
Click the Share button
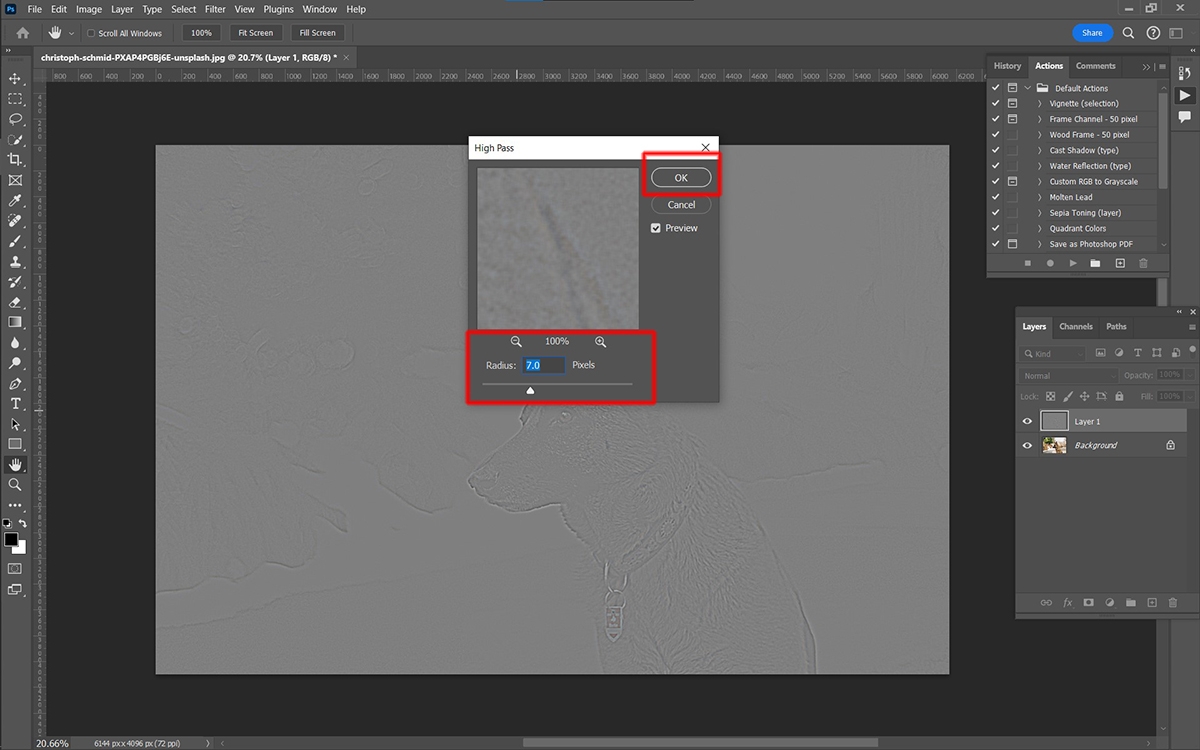[1092, 33]
